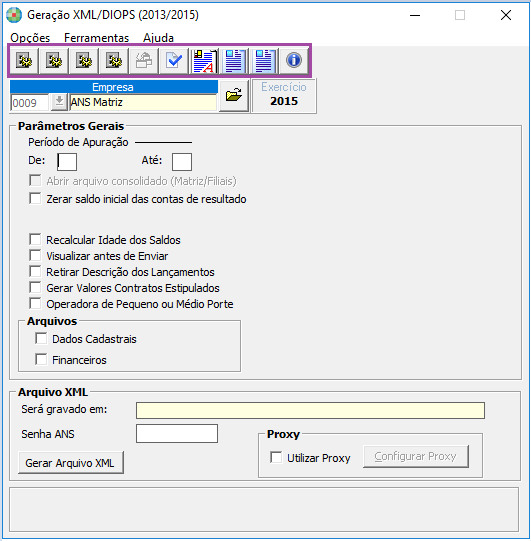Click the Gerar Arquivo XML button

[71, 463]
